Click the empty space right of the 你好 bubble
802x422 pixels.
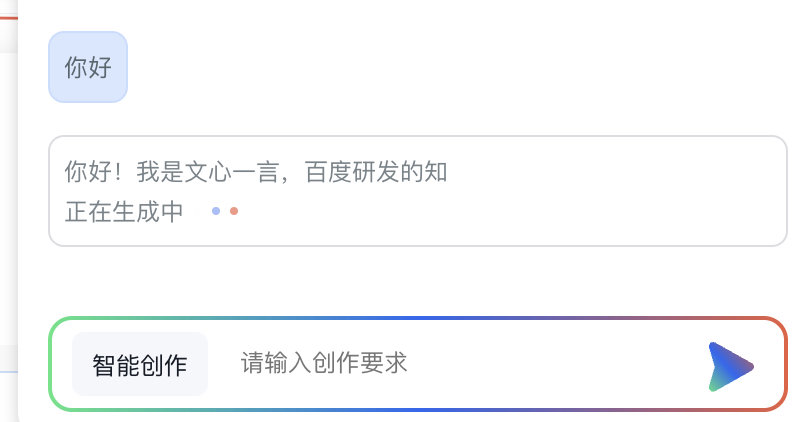pos(450,67)
